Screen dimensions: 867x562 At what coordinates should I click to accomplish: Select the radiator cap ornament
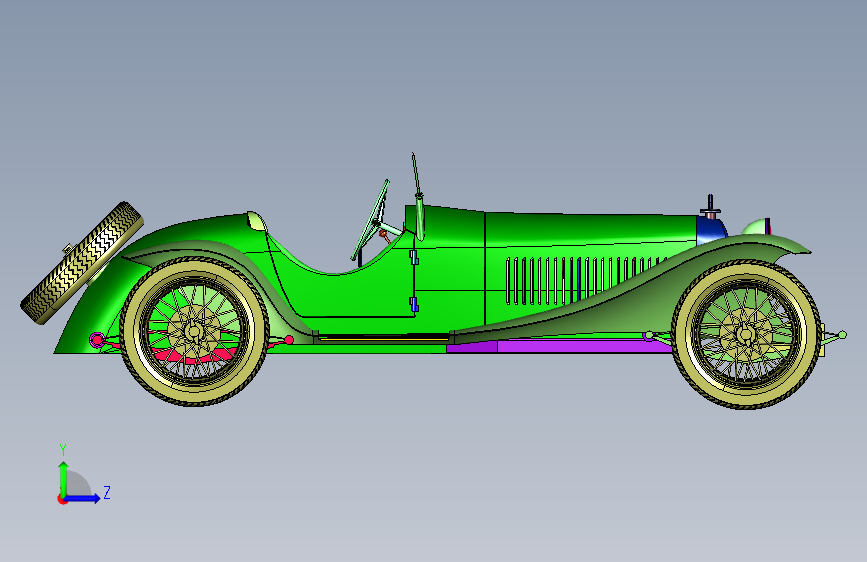711,206
